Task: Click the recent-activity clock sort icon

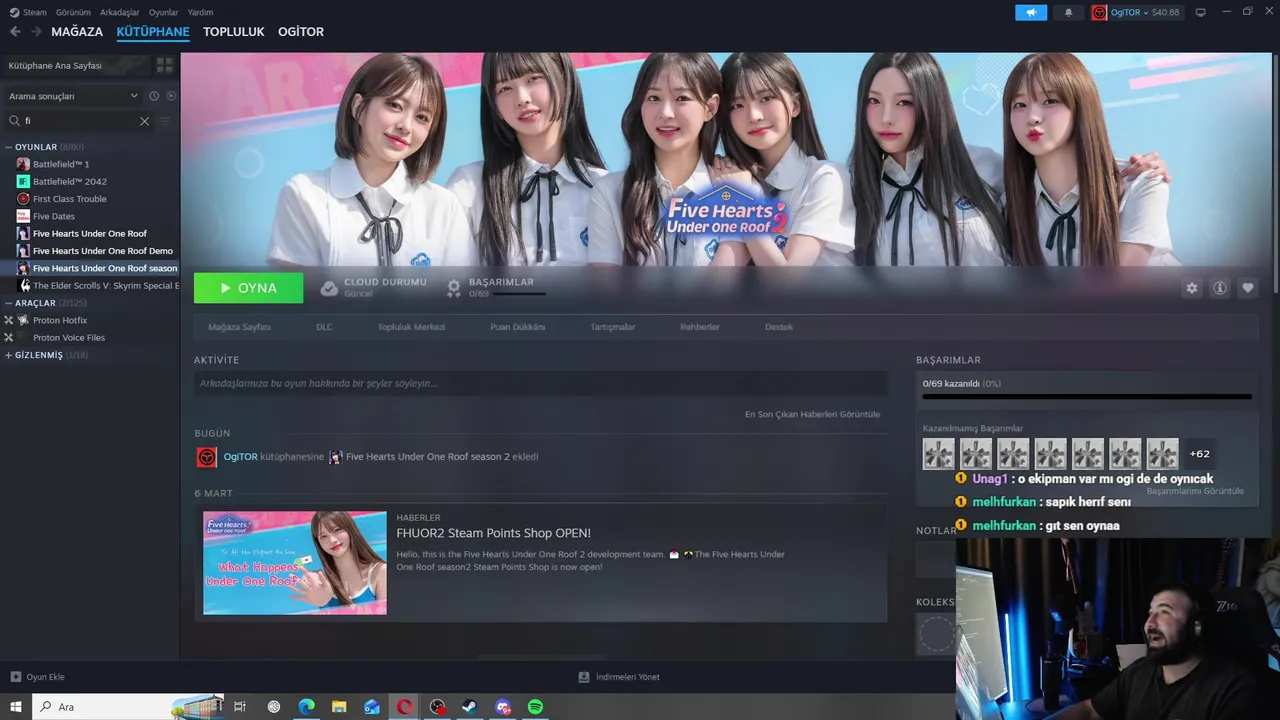Action: tap(154, 96)
